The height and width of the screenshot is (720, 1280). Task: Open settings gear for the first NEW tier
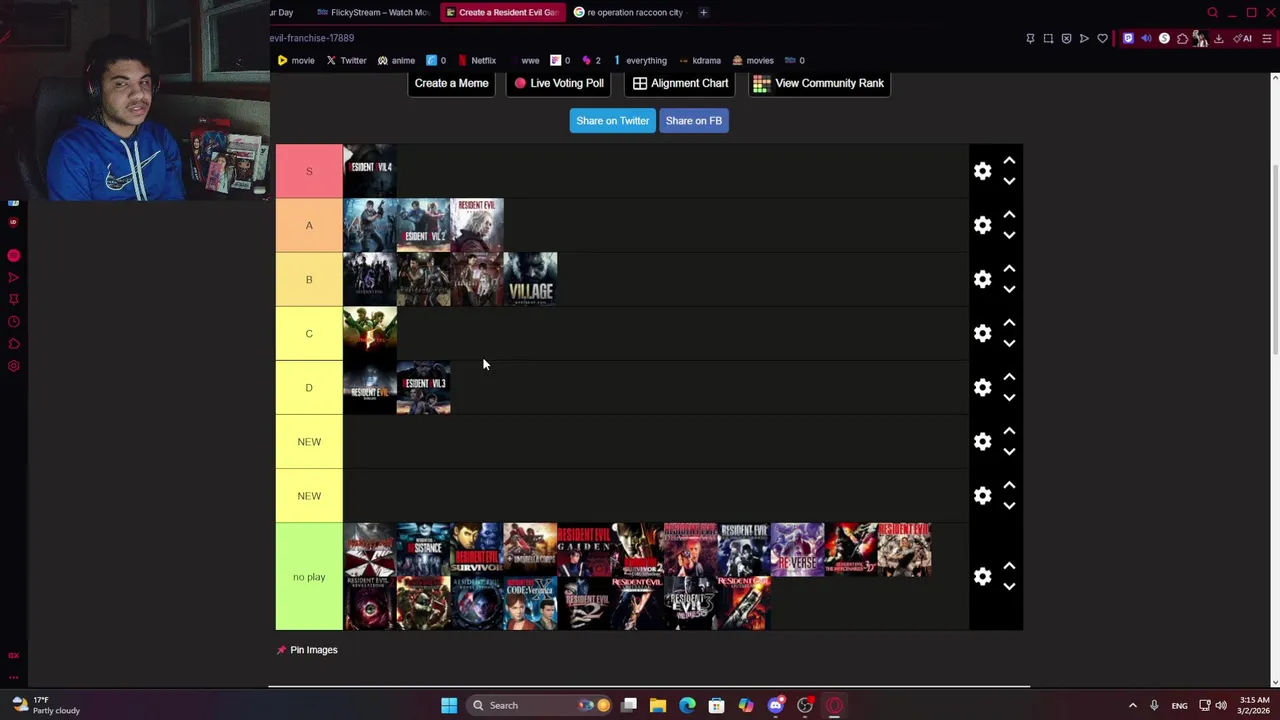coord(982,441)
